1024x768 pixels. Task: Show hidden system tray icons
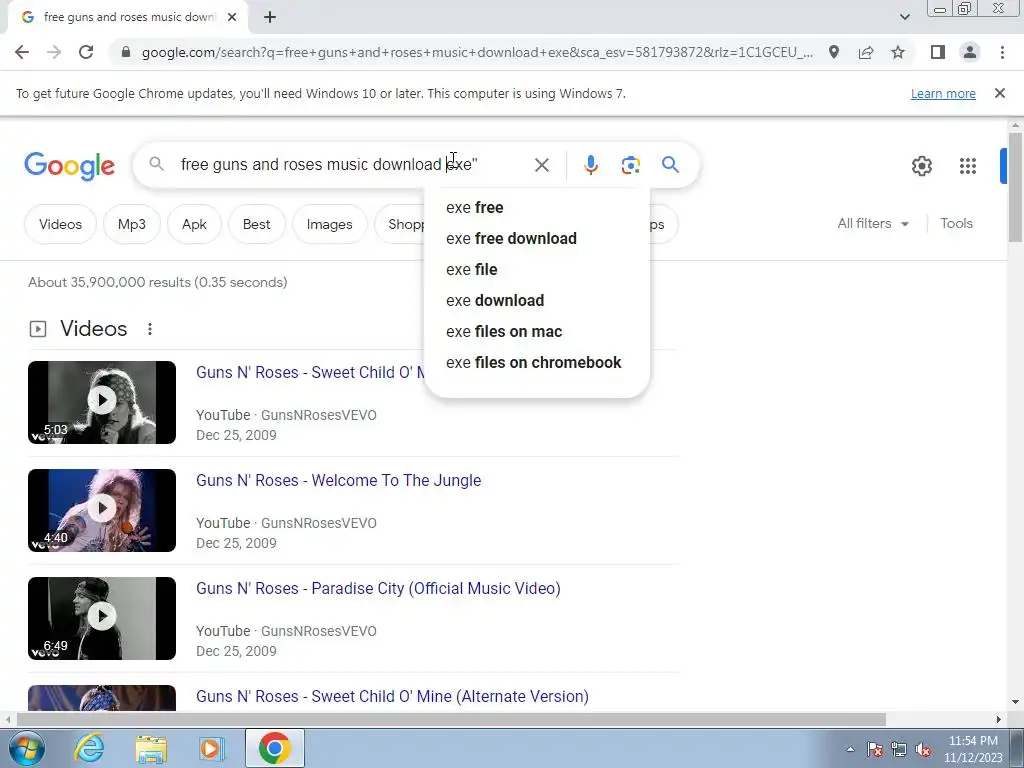[x=850, y=749]
